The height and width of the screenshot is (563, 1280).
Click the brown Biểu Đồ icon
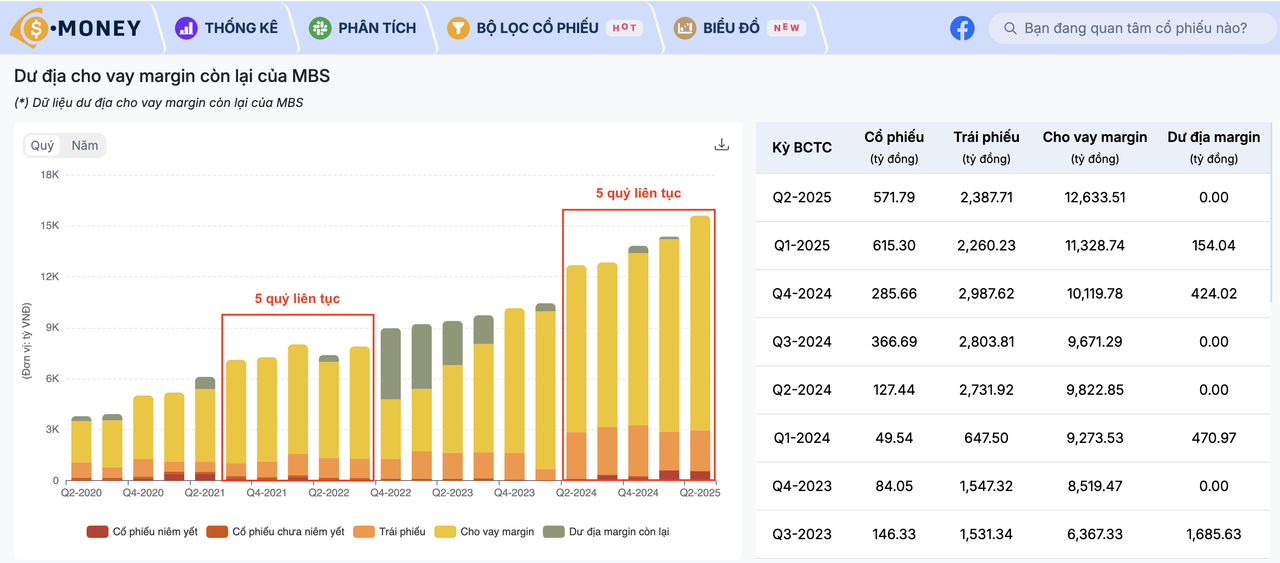coord(685,28)
